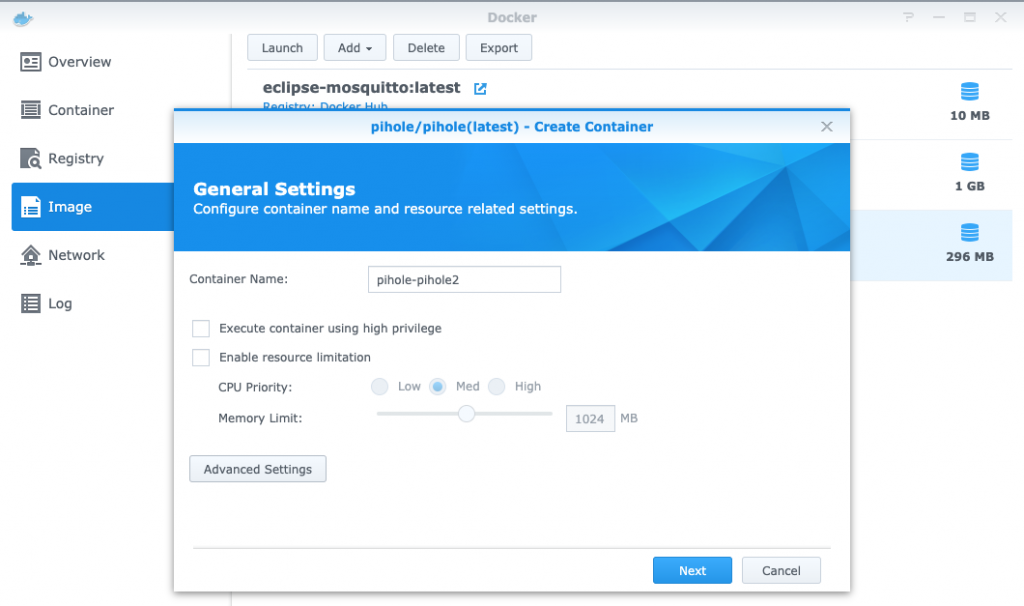Click the Overview icon in the sidebar
Viewport: 1024px width, 606px height.
(x=31, y=62)
